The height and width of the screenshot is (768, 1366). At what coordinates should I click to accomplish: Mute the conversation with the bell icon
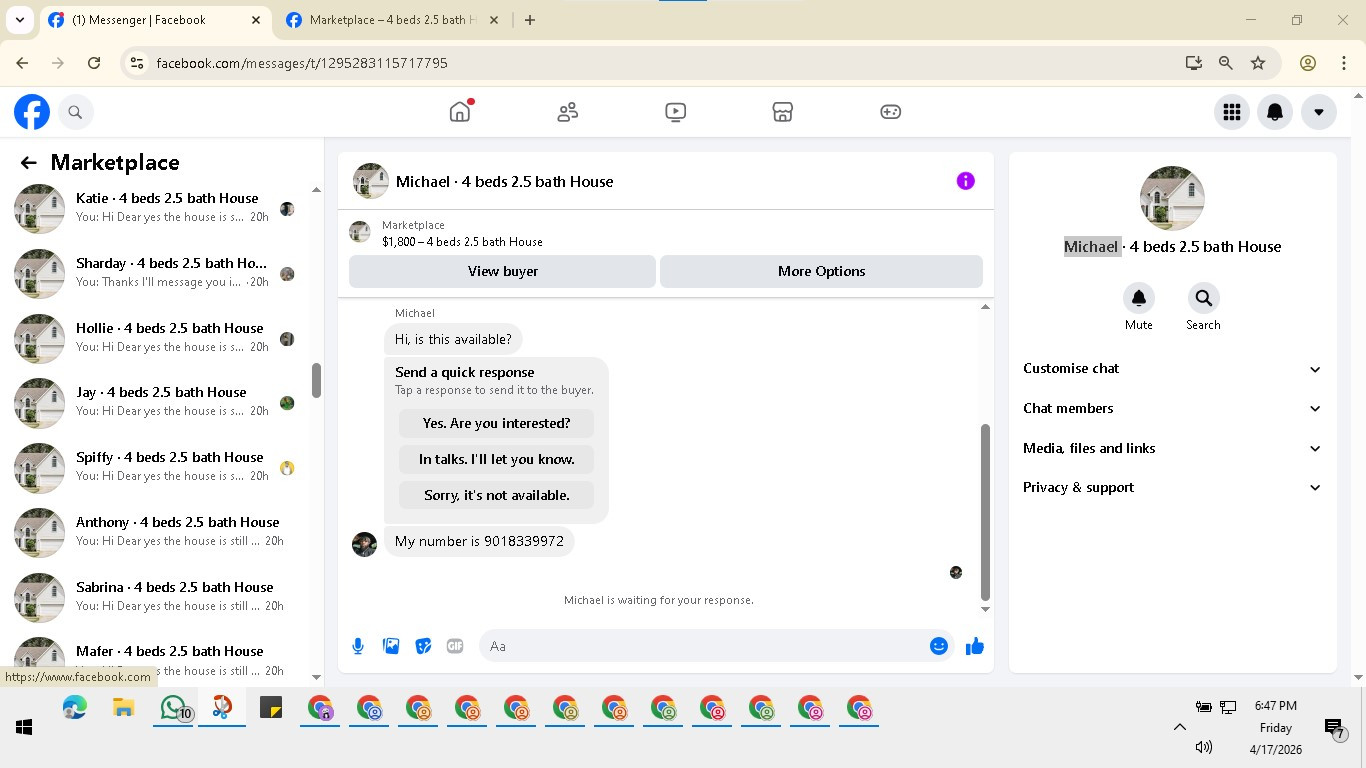[1138, 298]
